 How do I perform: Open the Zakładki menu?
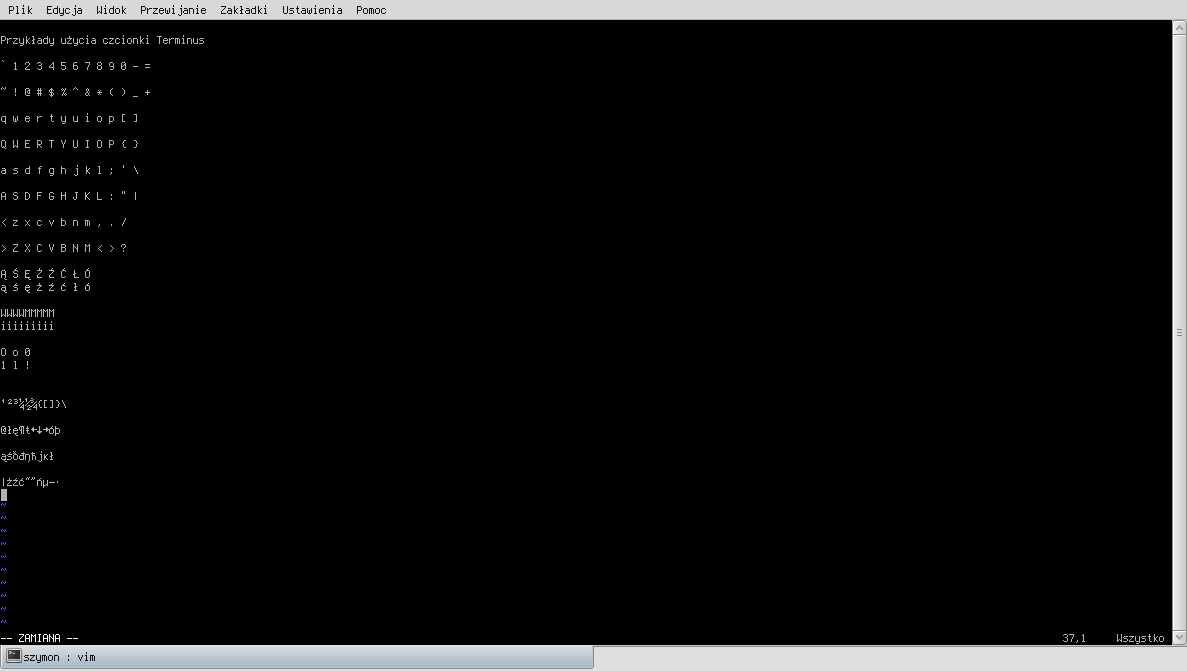[x=244, y=10]
